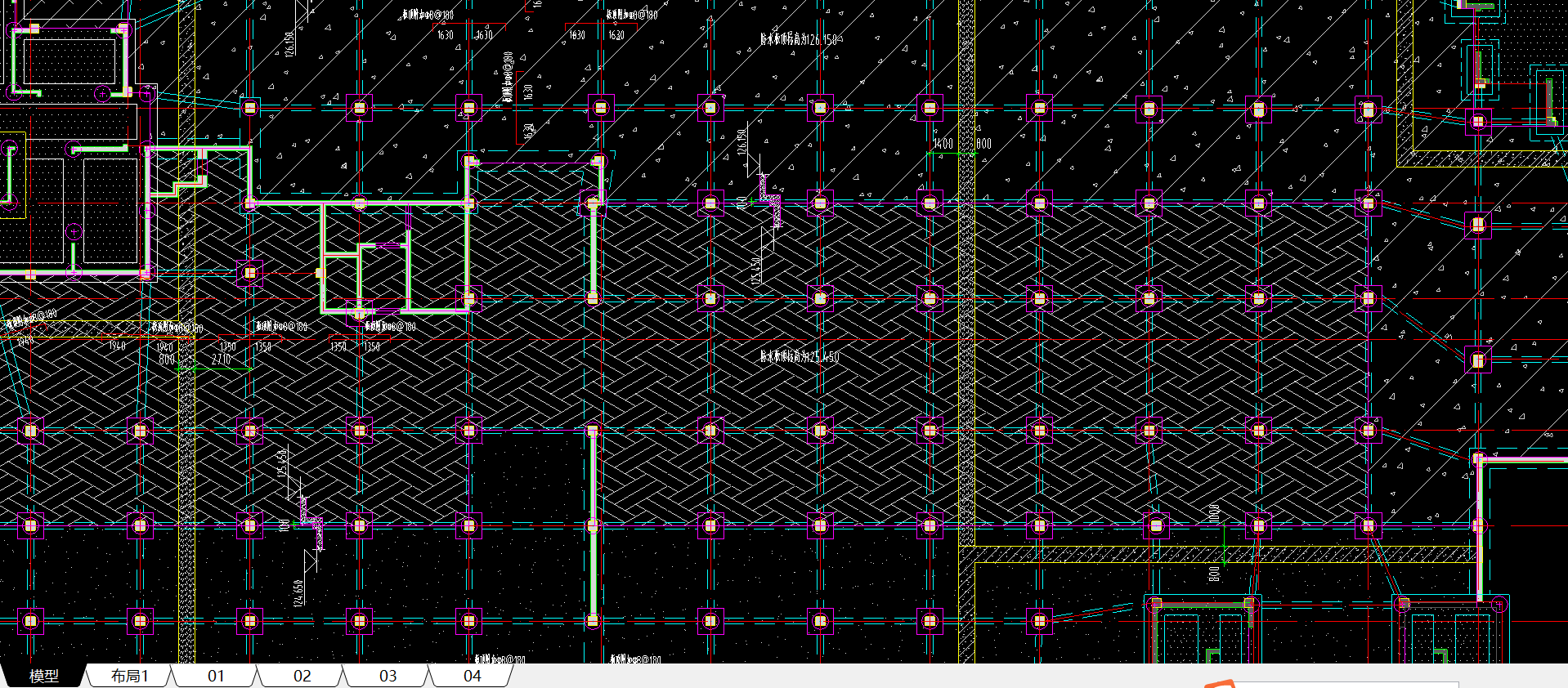Select the 800 dimension beside 1400
The image size is (1568, 688).
[x=983, y=144]
